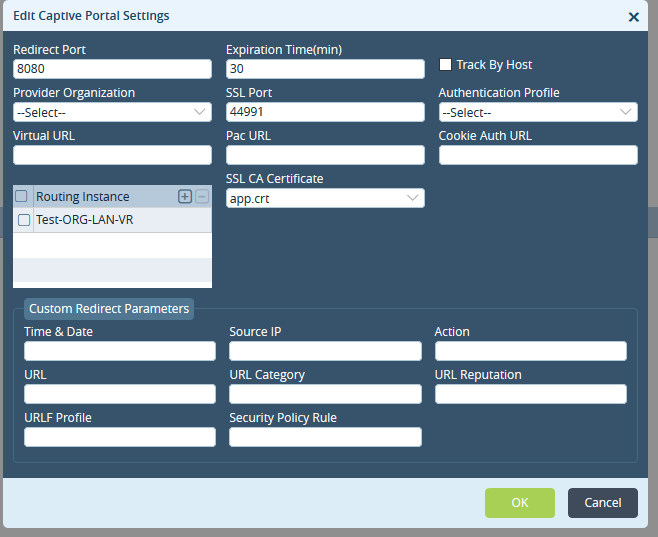Screen dimensions: 658x537
Task: Focus the Pac URL text box
Action: pyautogui.click(x=325, y=155)
